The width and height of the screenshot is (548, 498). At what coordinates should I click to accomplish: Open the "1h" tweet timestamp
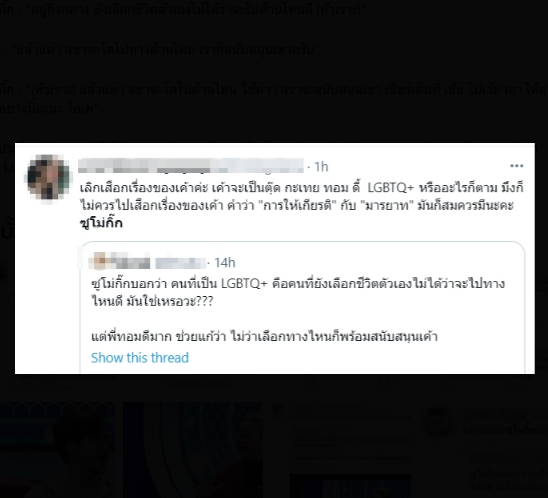point(321,167)
